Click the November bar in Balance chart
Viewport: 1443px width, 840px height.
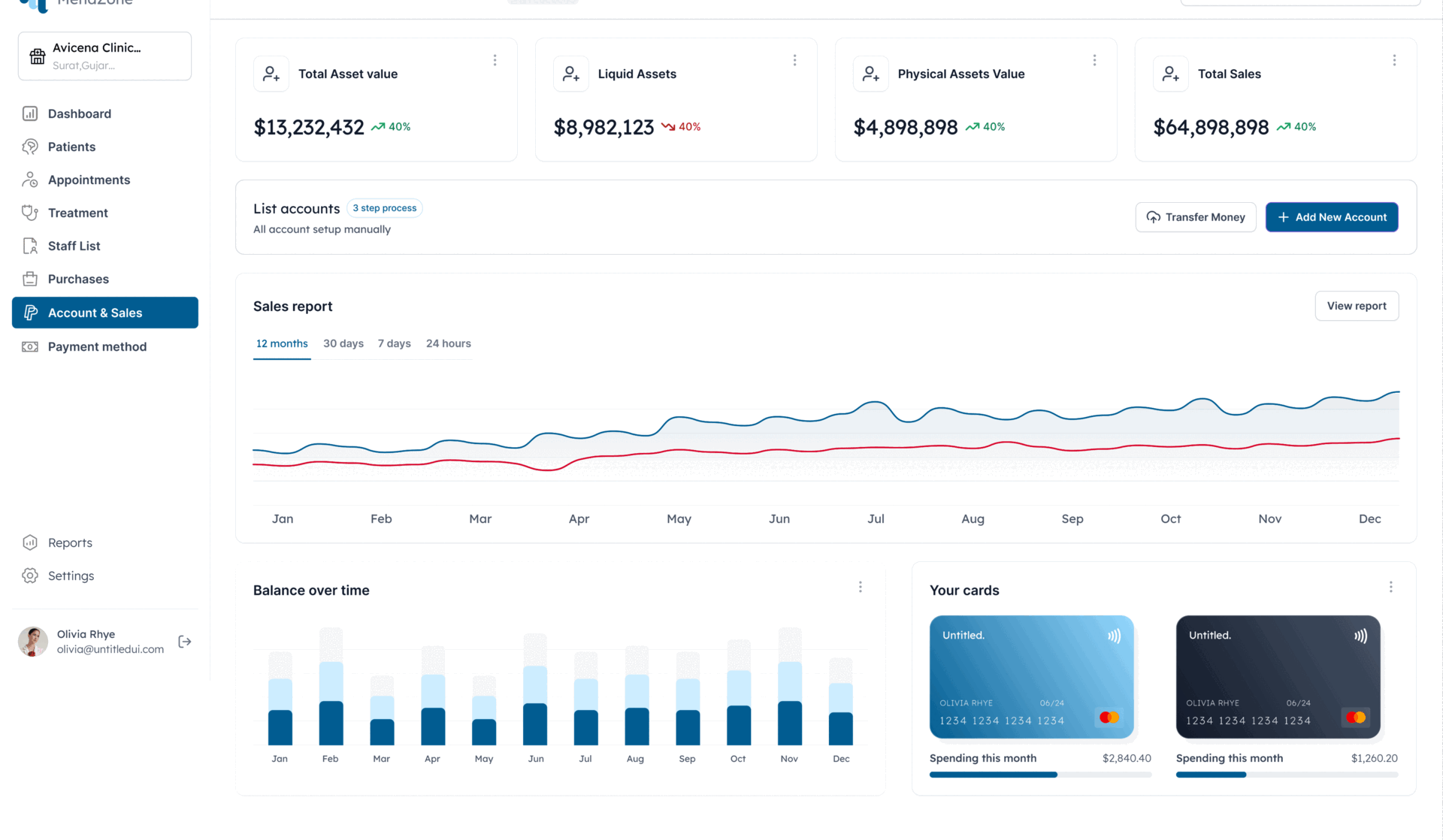pyautogui.click(x=789, y=686)
